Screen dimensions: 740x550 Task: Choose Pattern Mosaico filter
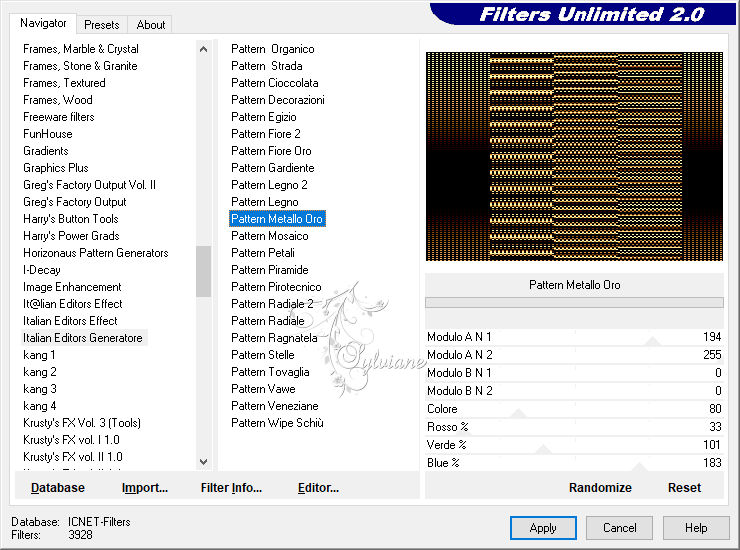coord(269,236)
